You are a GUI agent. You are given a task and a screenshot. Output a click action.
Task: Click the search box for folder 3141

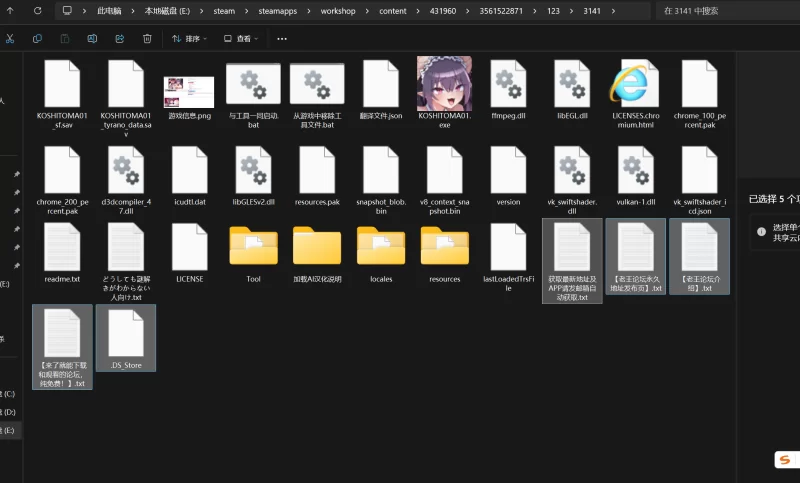729,11
